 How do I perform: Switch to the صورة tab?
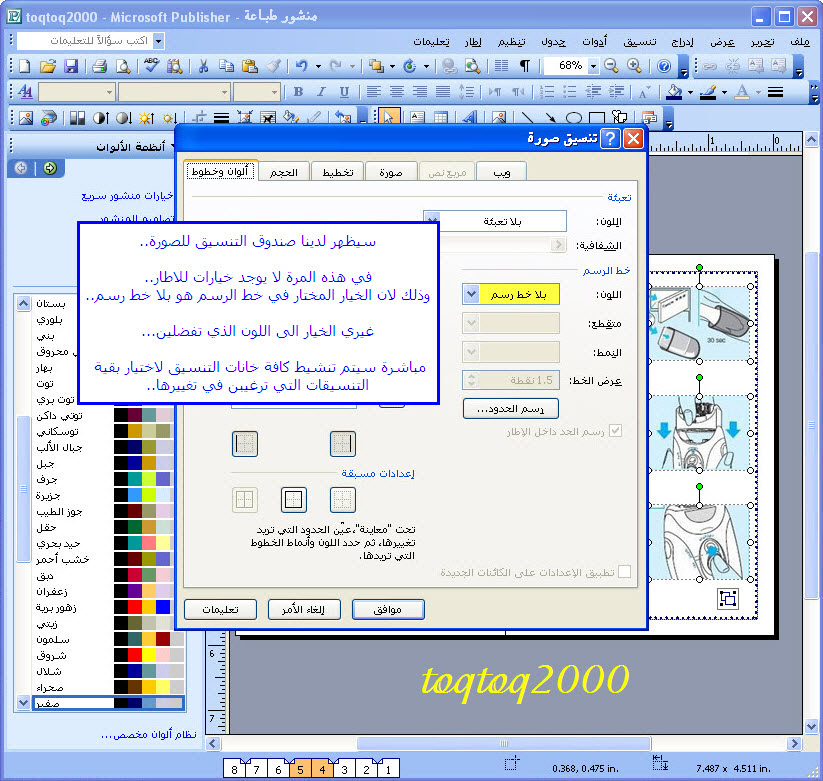pyautogui.click(x=391, y=172)
